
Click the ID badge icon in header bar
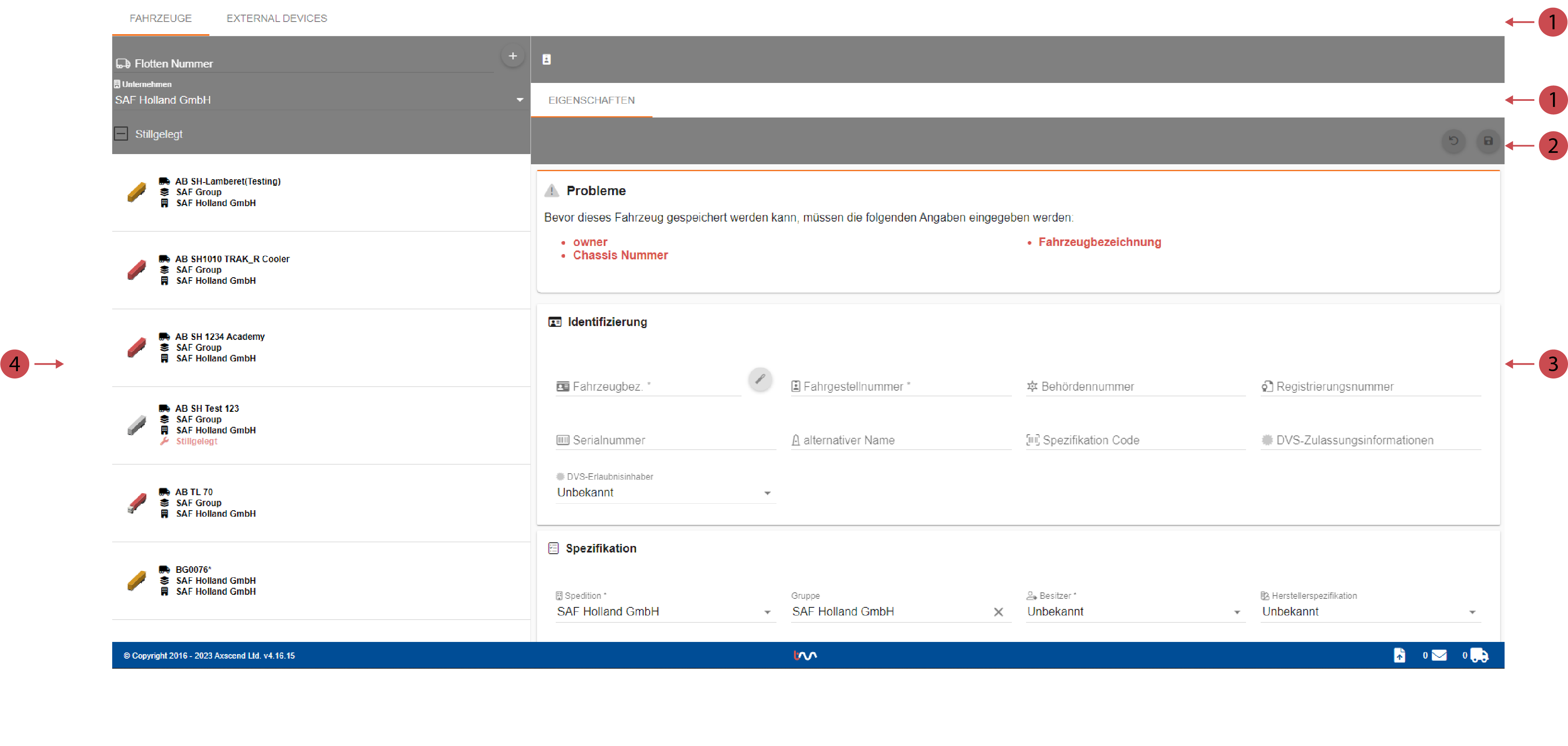pos(547,60)
